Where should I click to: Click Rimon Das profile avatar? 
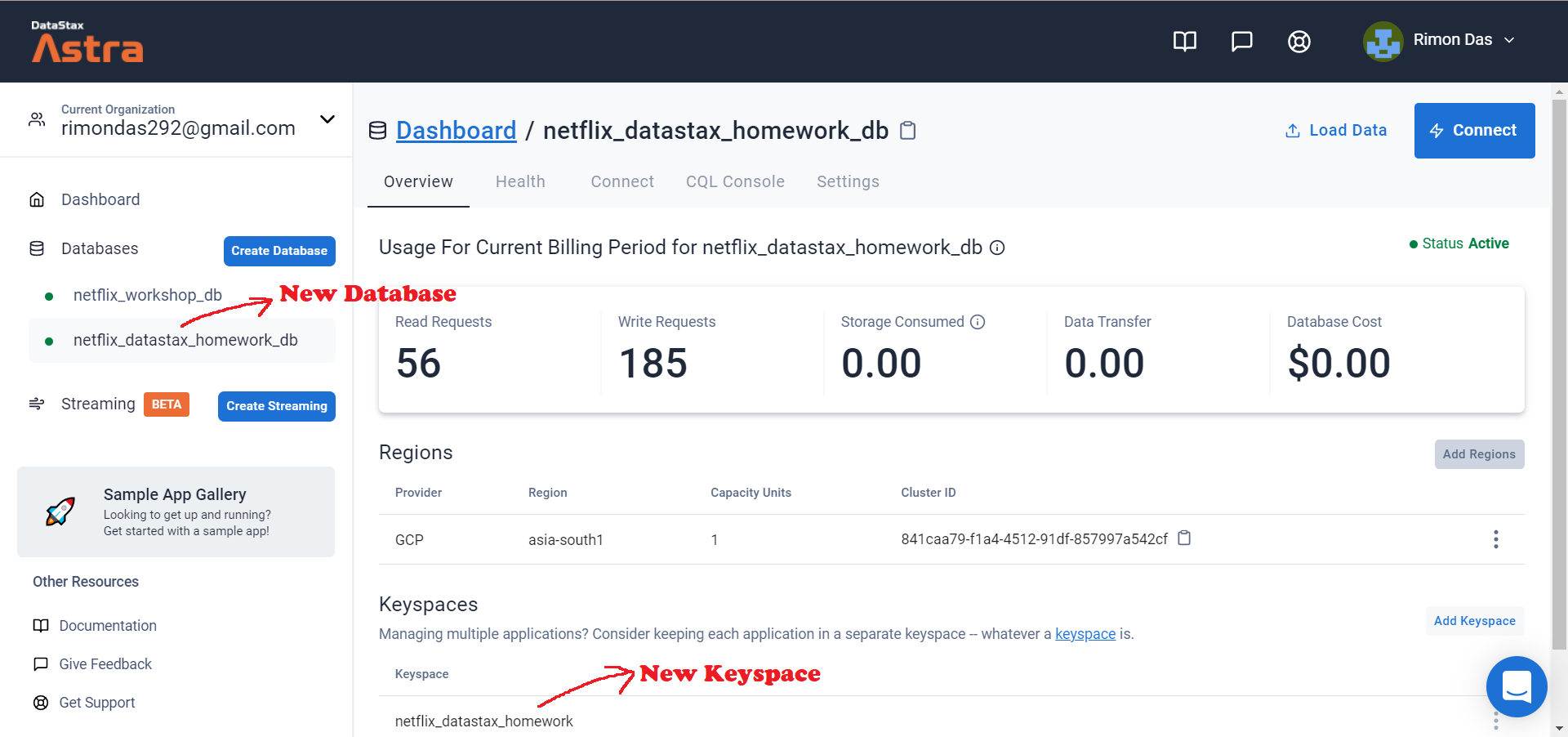click(1383, 42)
